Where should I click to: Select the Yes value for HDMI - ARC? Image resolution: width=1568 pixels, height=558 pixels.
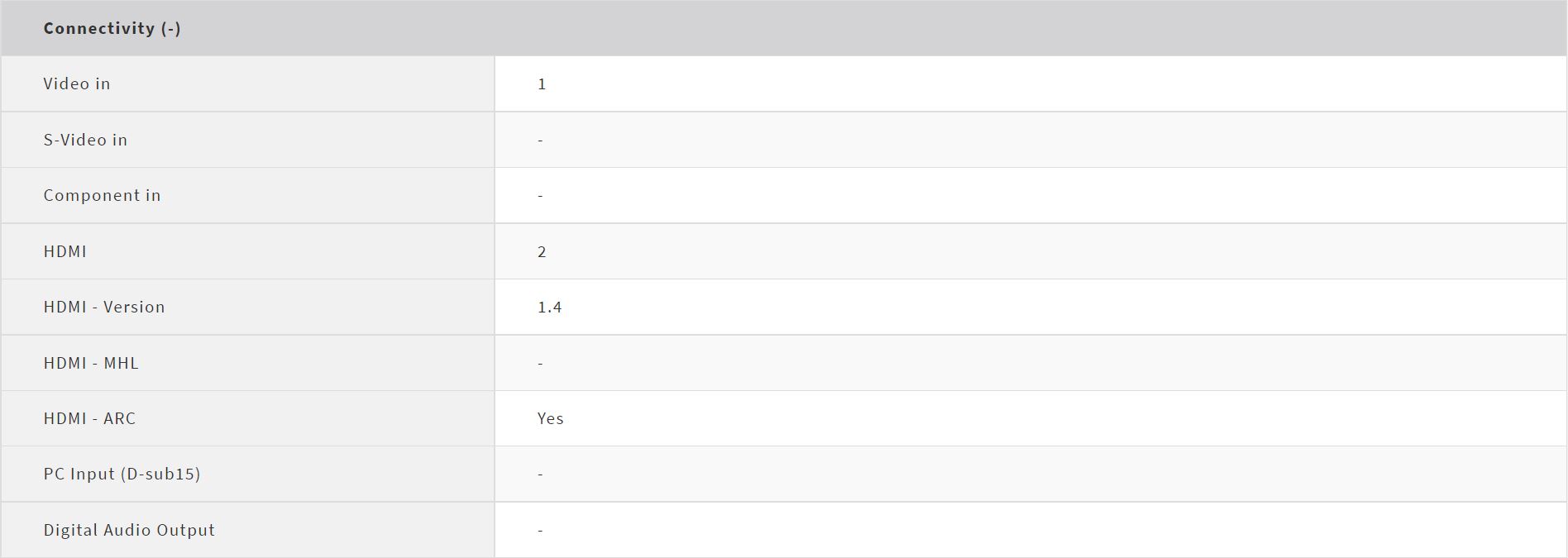pos(550,419)
